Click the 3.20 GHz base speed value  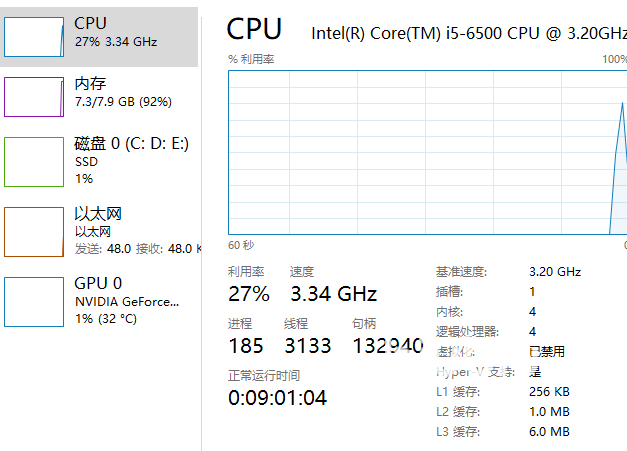pyautogui.click(x=554, y=272)
